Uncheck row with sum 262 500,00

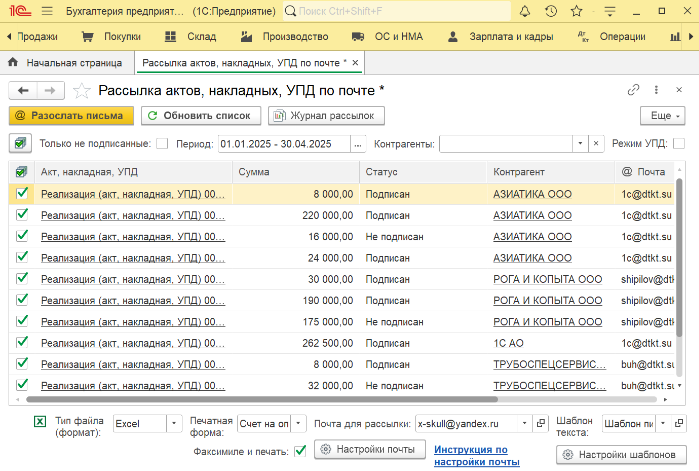coord(21,342)
